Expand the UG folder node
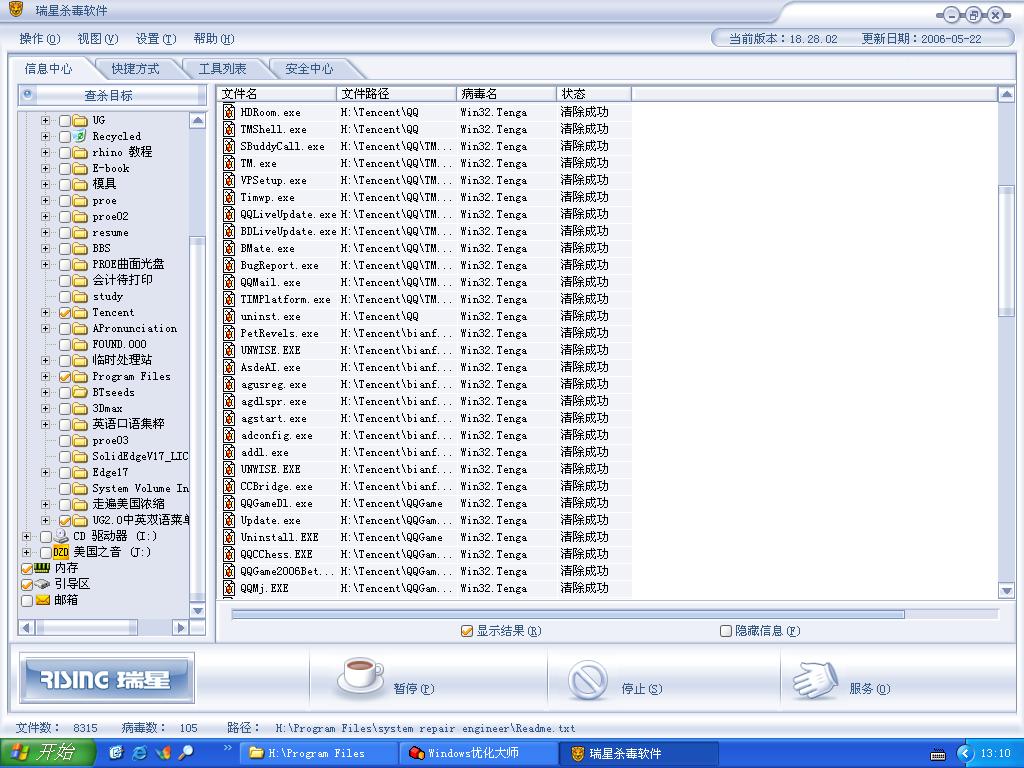Image resolution: width=1024 pixels, height=768 pixels. [45, 120]
